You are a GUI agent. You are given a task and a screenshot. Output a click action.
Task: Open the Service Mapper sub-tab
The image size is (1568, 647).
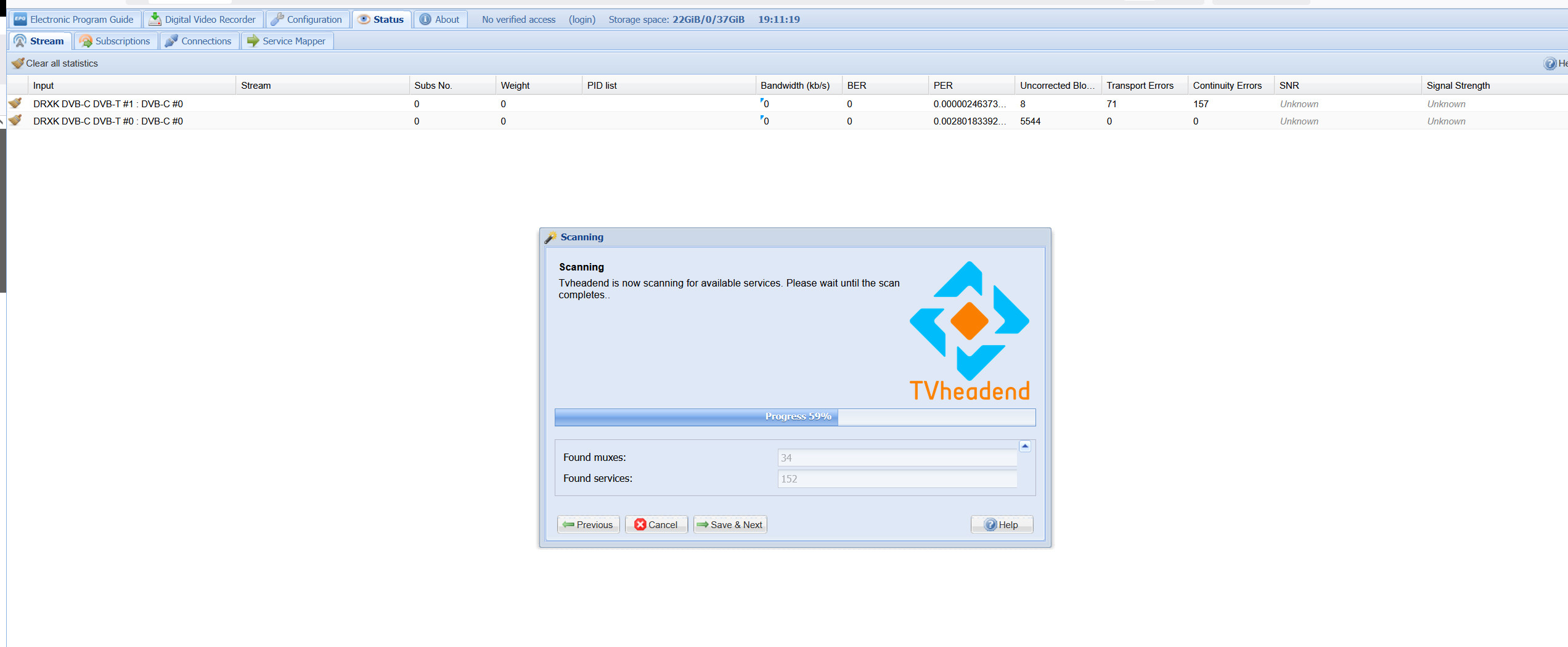287,41
